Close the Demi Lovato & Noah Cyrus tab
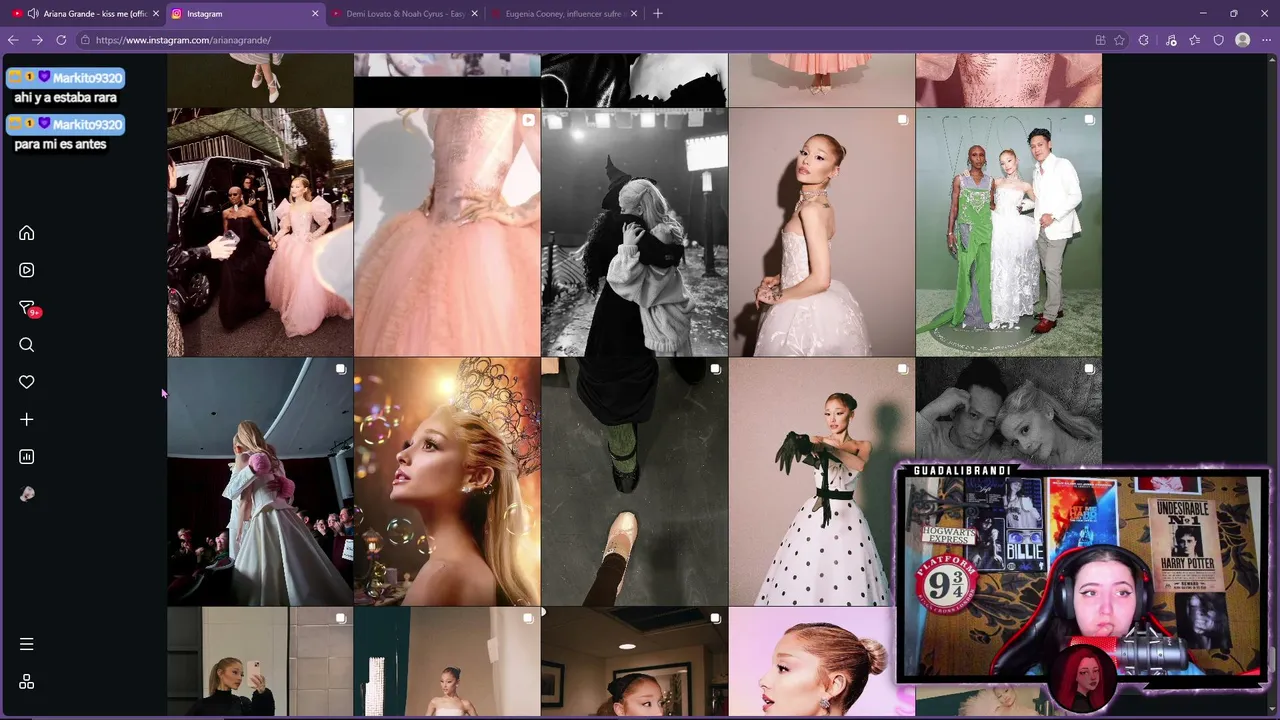1280x720 pixels. 474,14
